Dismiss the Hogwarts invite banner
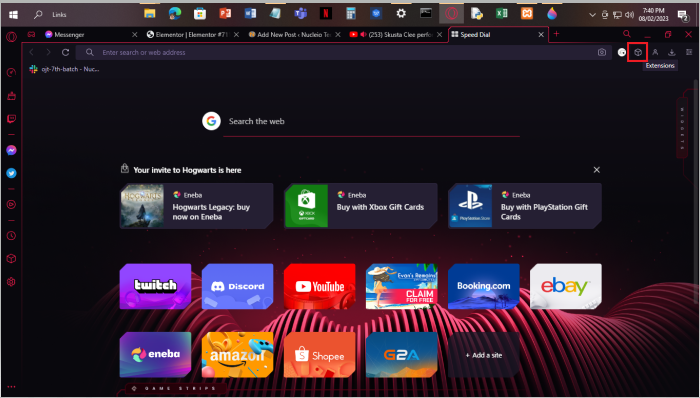 coord(596,170)
